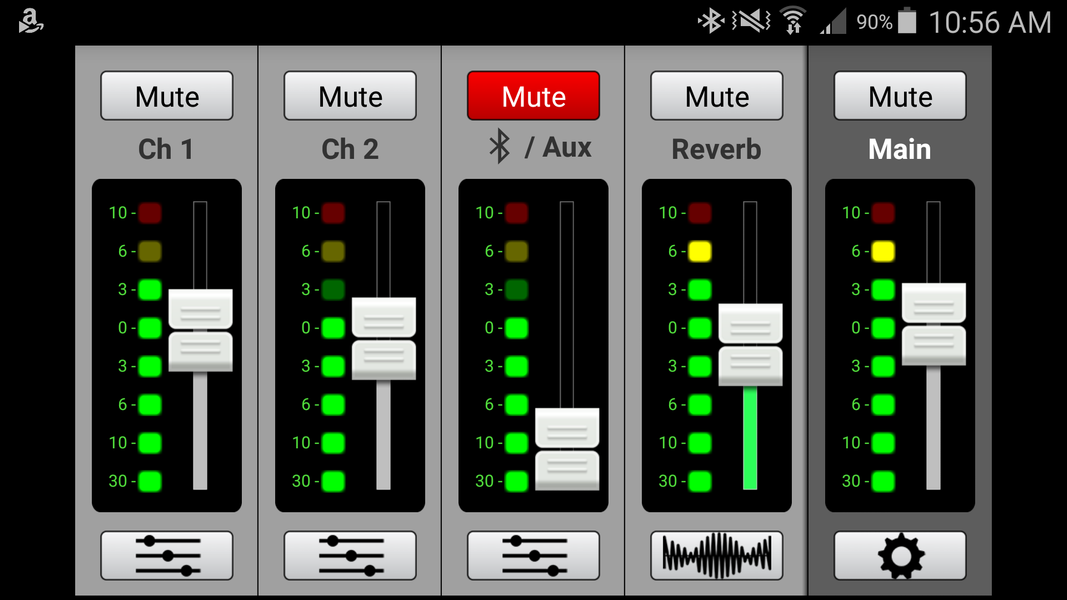Screen dimensions: 1067x600
Task: Click the Ch 1 fader handle
Action: click(x=200, y=330)
